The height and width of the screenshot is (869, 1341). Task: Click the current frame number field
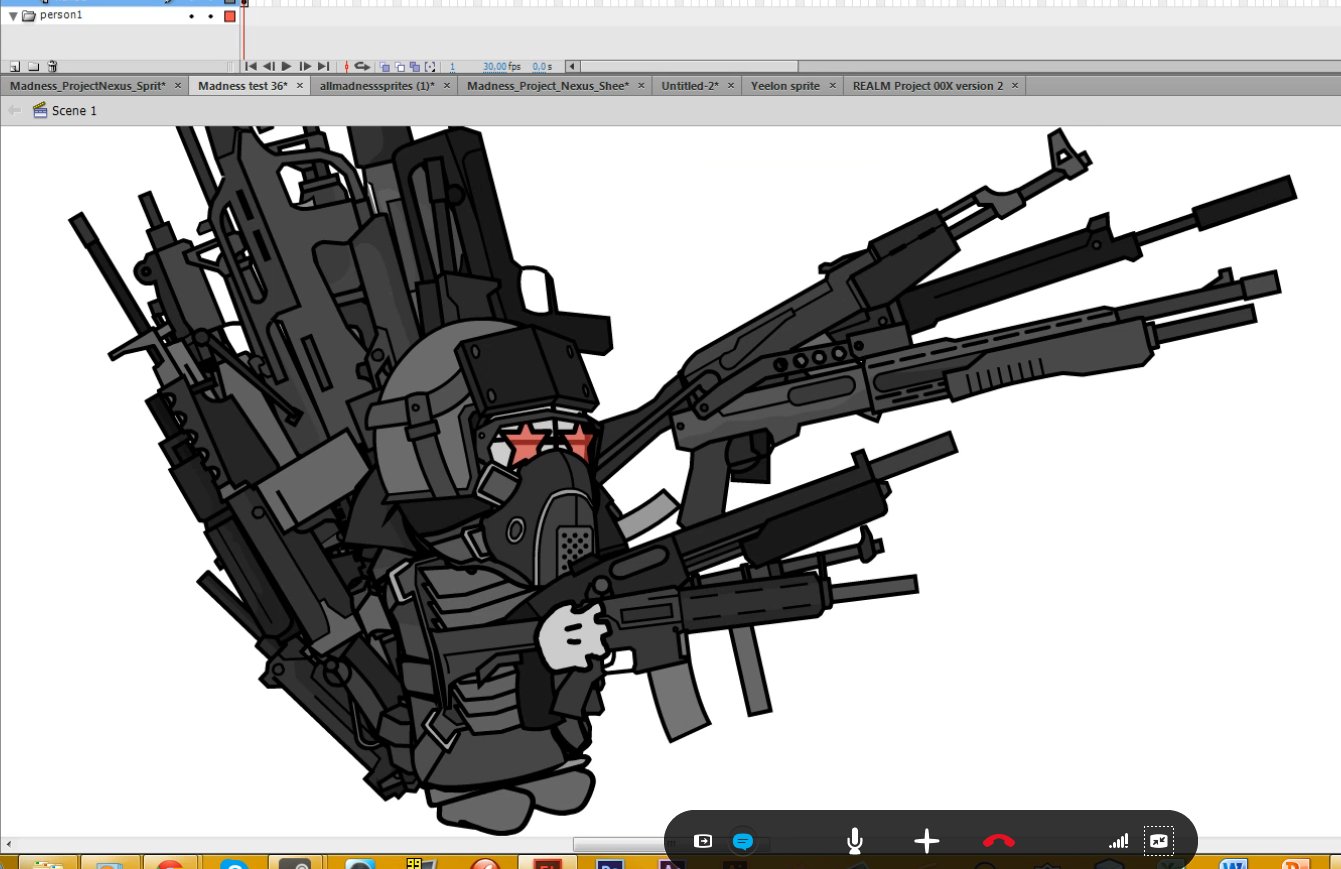453,67
